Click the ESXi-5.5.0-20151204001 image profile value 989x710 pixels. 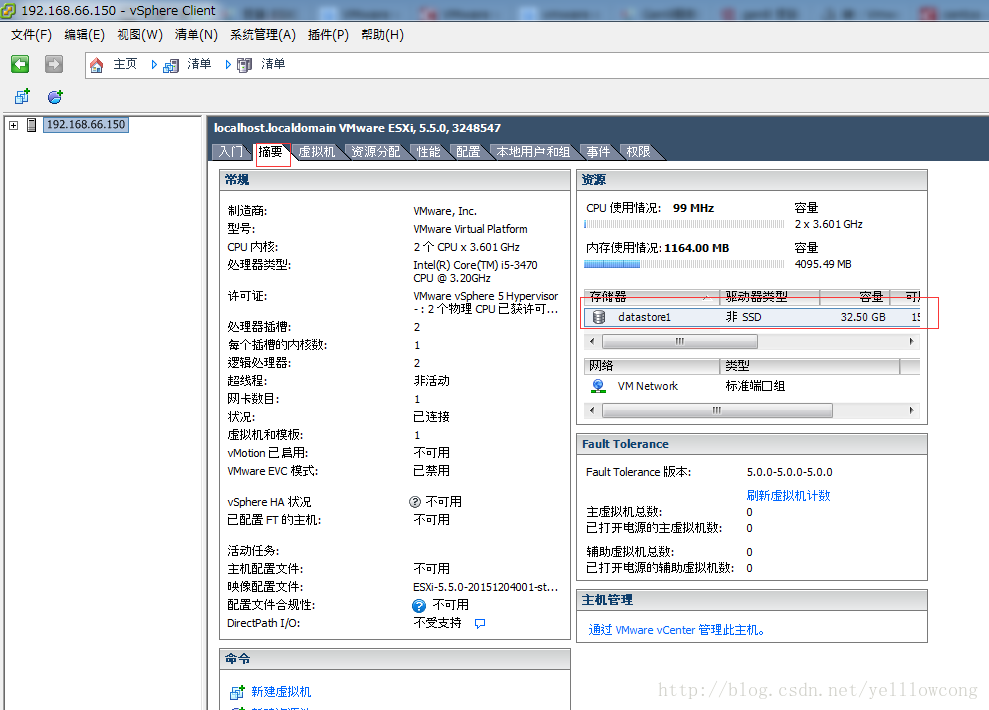tap(486, 587)
